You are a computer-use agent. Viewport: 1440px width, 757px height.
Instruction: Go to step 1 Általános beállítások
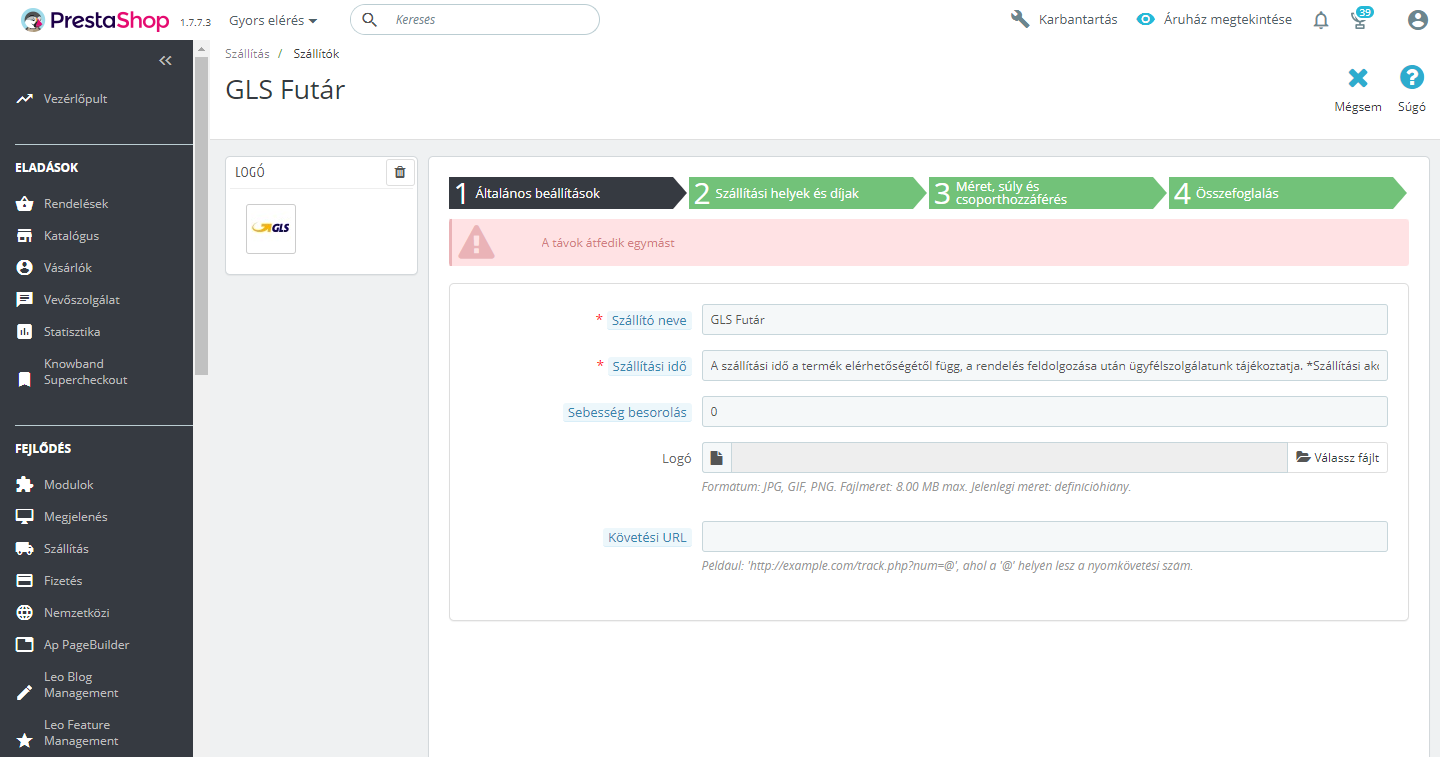[568, 193]
